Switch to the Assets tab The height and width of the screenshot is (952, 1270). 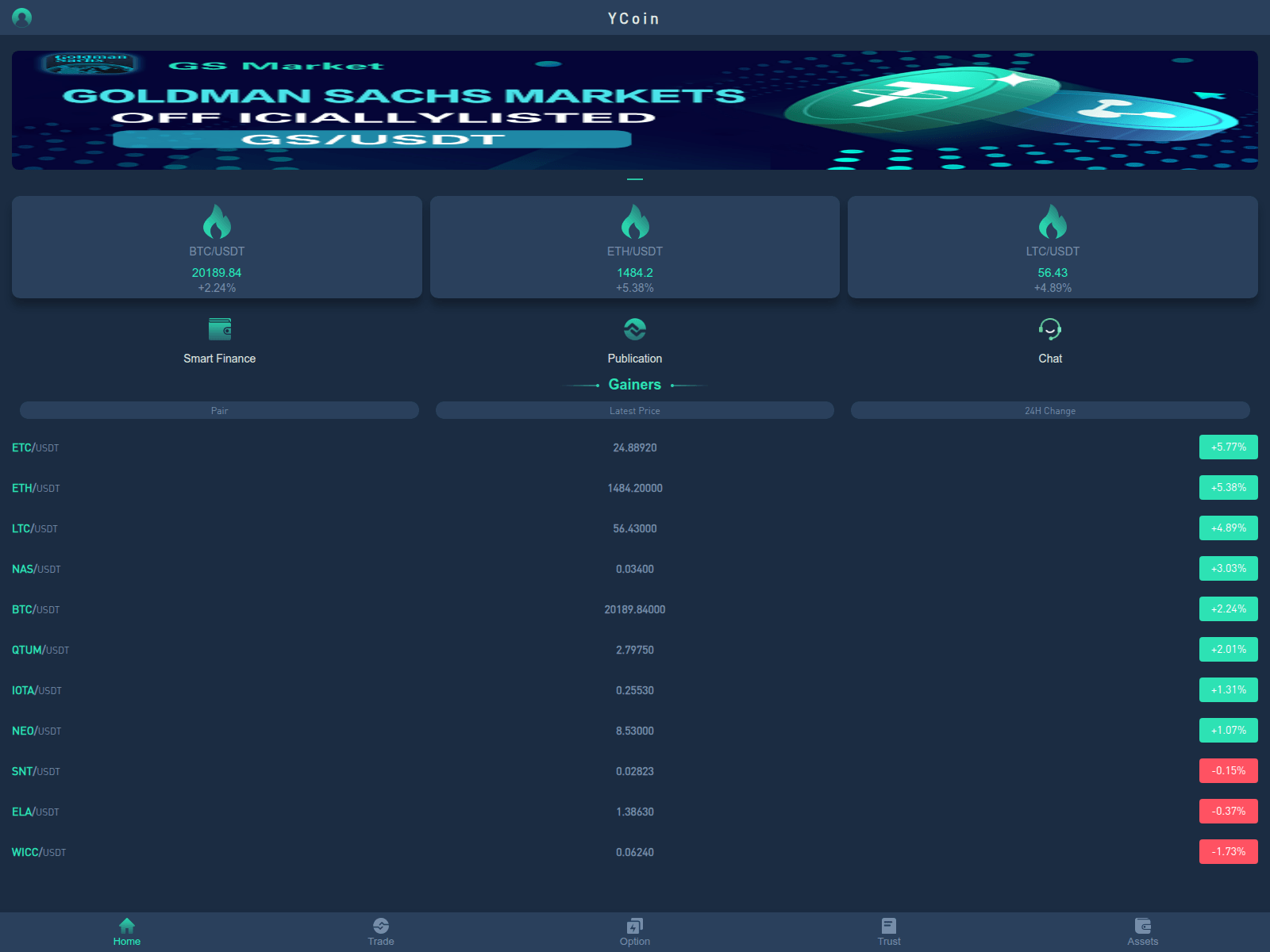pos(1143,932)
